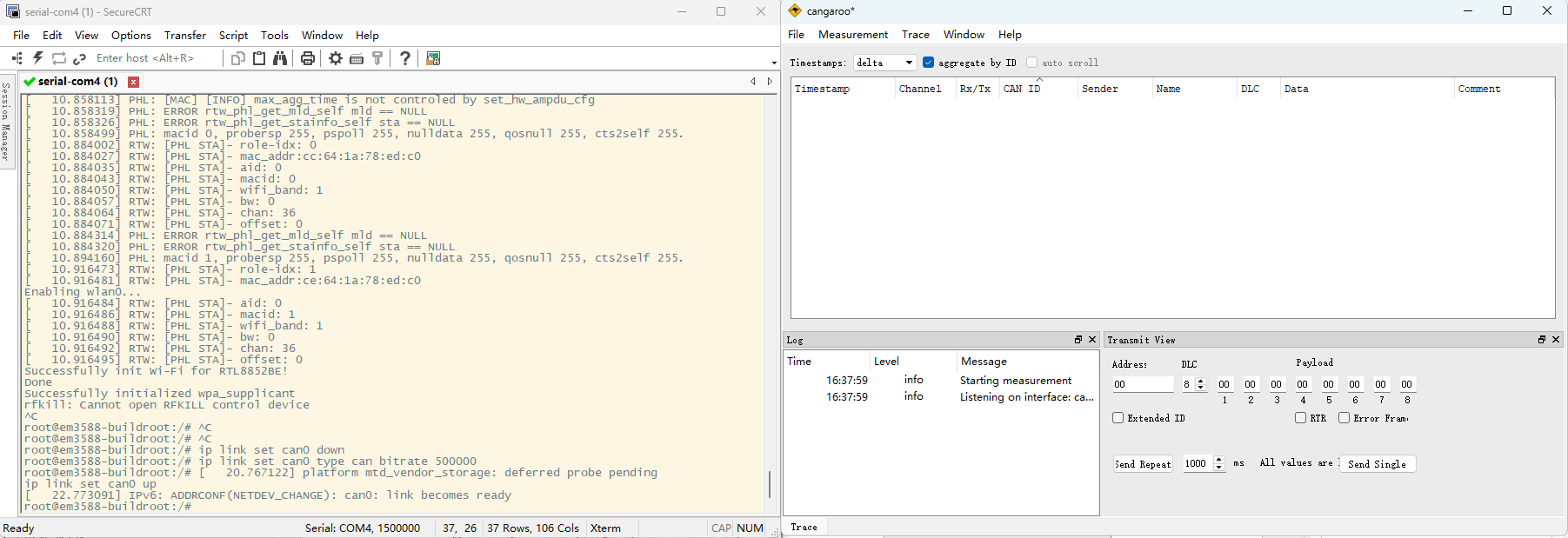The width and height of the screenshot is (1568, 538).
Task: Float the Transmit View panel using undock icon
Action: pos(1542,340)
